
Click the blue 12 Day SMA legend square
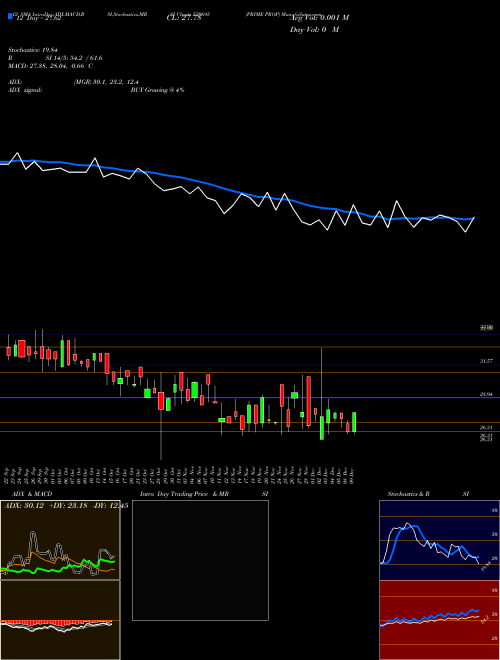11,16
